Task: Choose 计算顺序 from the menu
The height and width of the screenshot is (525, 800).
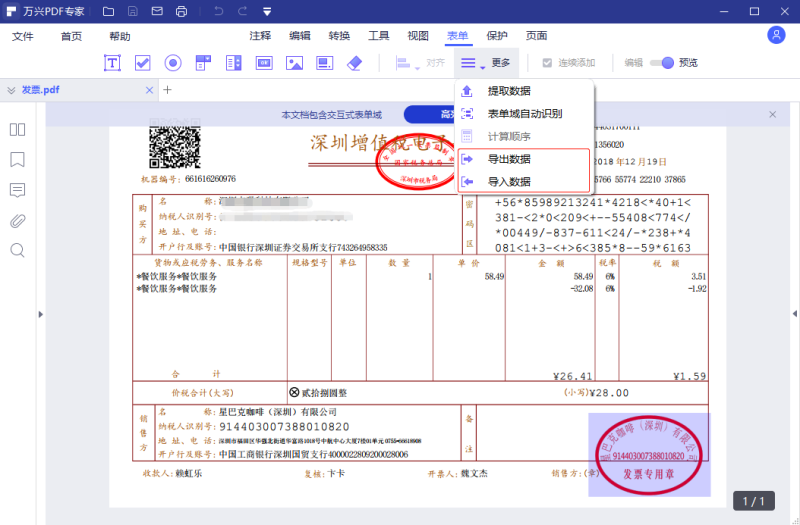Action: [x=524, y=137]
